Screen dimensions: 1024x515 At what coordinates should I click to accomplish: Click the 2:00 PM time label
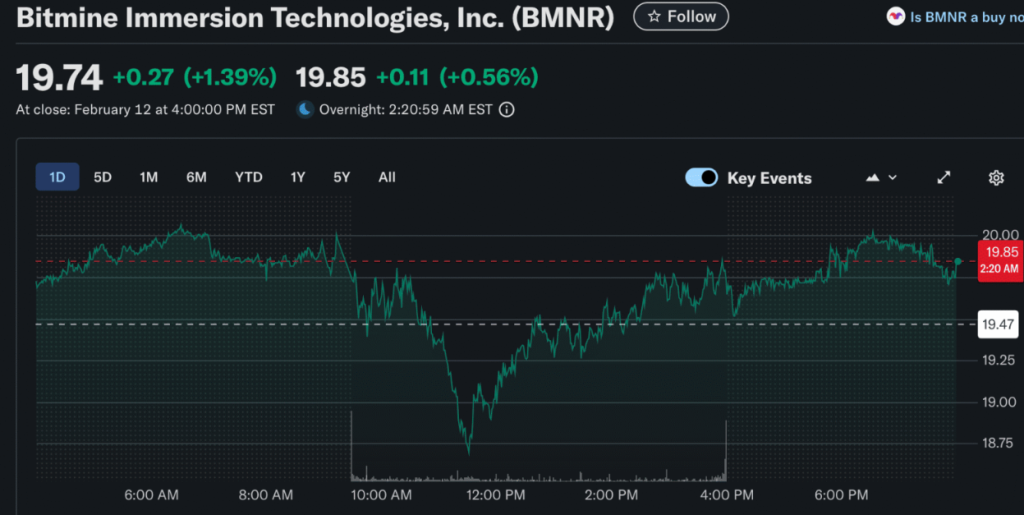611,495
